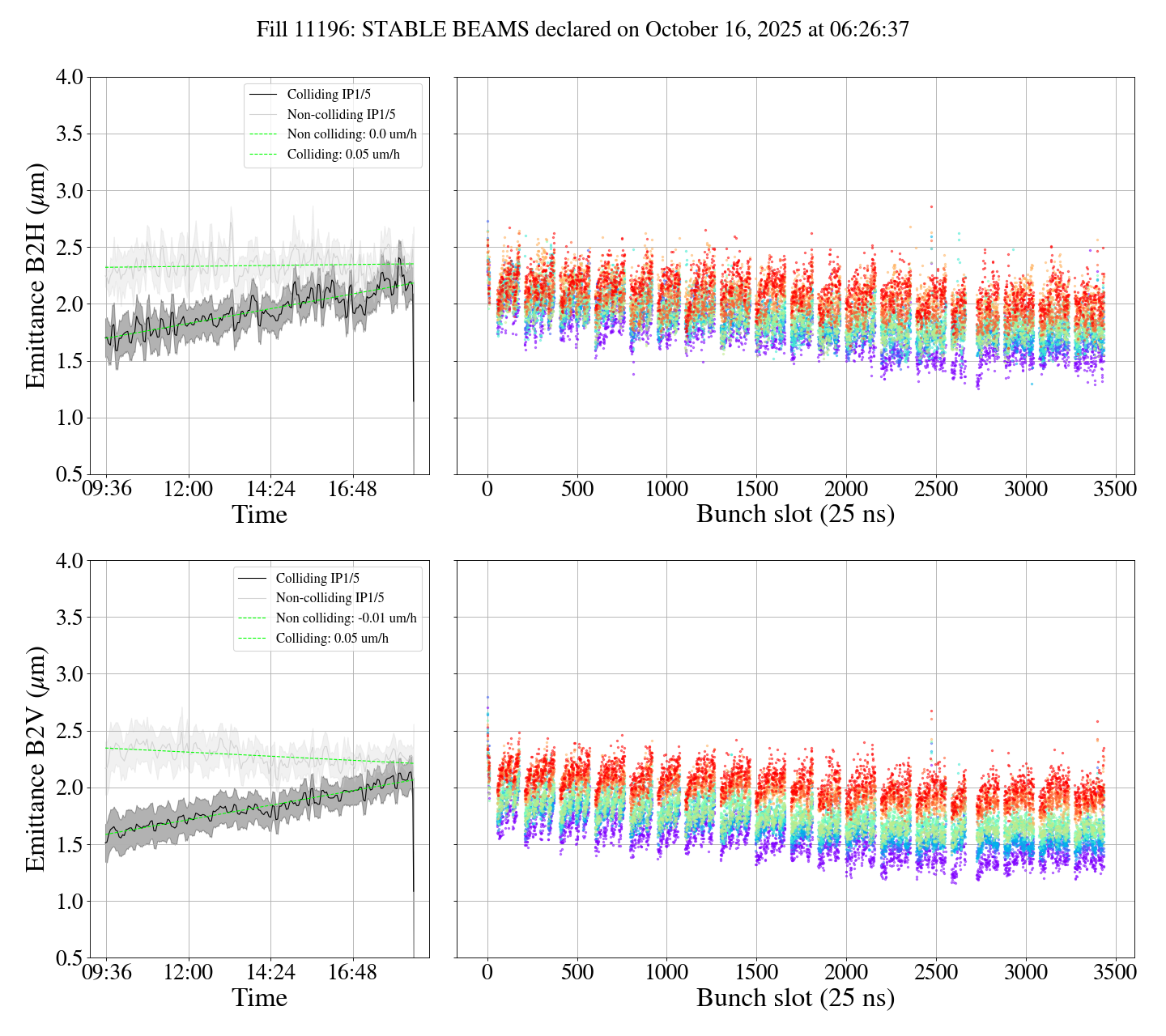Click the '3500' bunch slot tick on the lower scatter plot
The width and height of the screenshot is (1166, 1036).
pos(1115,972)
